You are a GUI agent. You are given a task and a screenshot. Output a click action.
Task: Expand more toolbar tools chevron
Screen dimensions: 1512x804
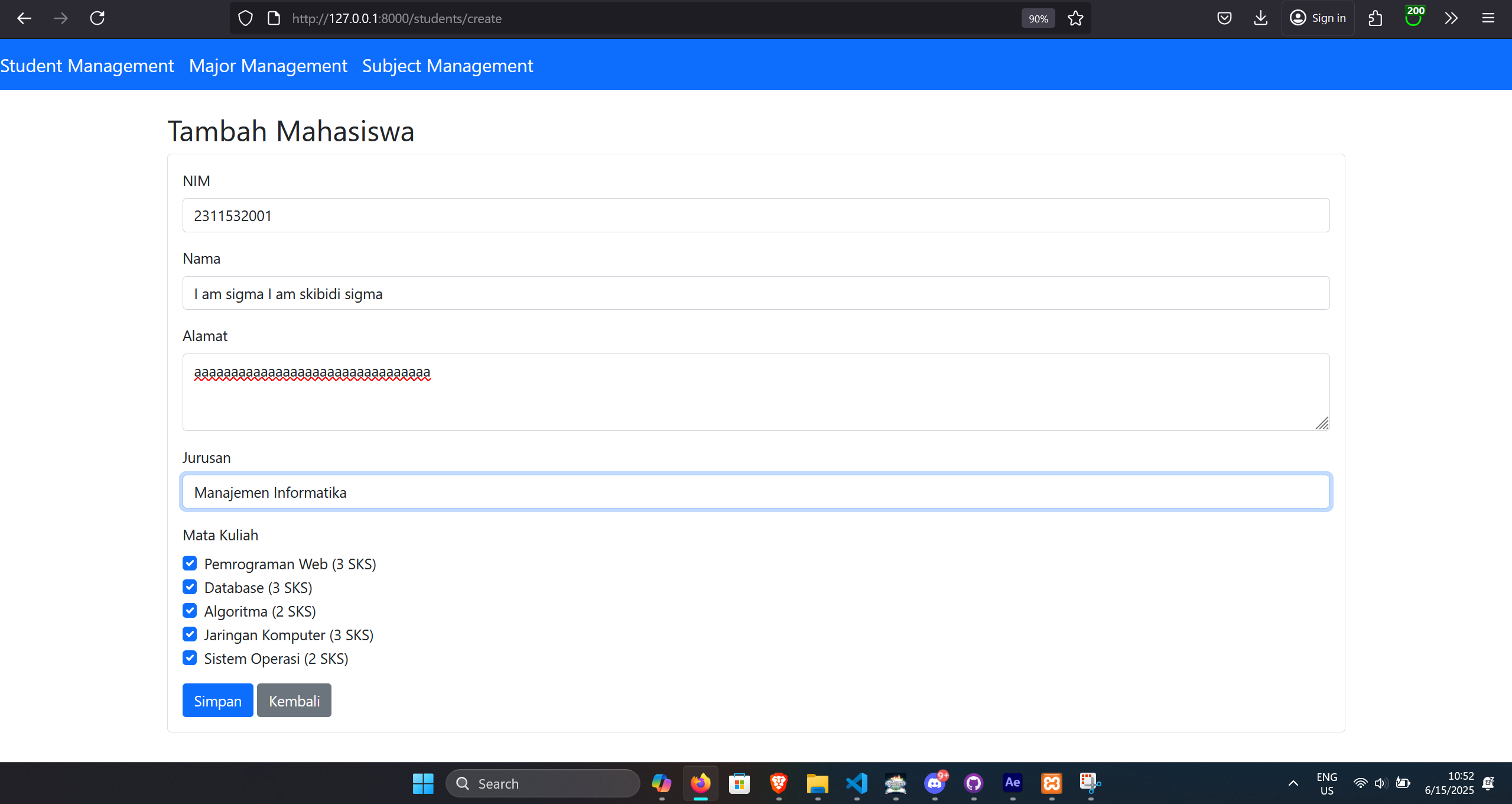1451,18
